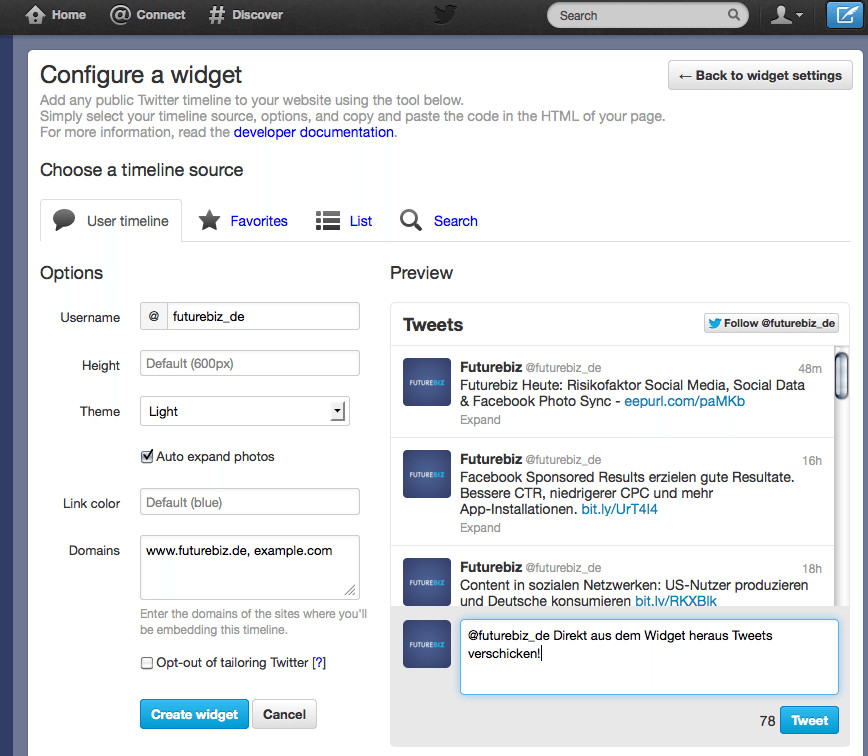Click the 16h tweet timestamp
Screen dimensions: 868x756
(812, 460)
